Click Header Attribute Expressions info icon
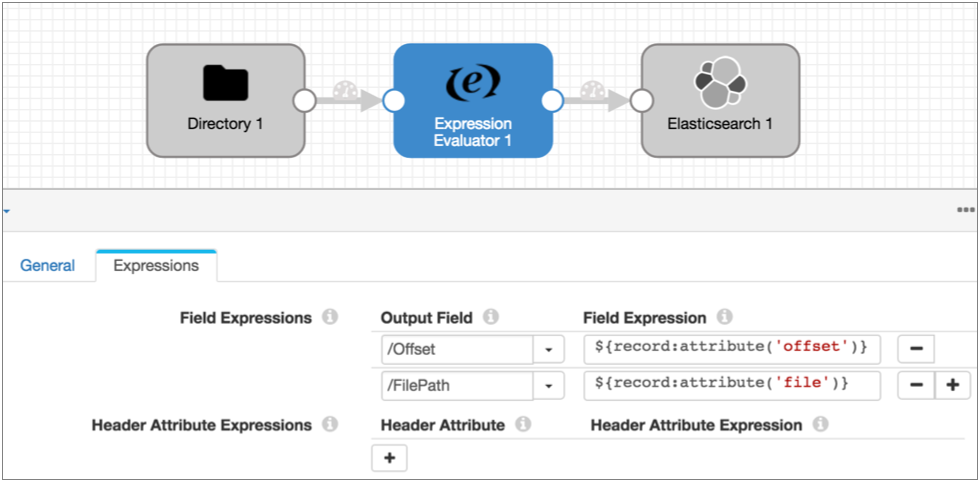Screen dimensions: 980x482 [x=331, y=425]
